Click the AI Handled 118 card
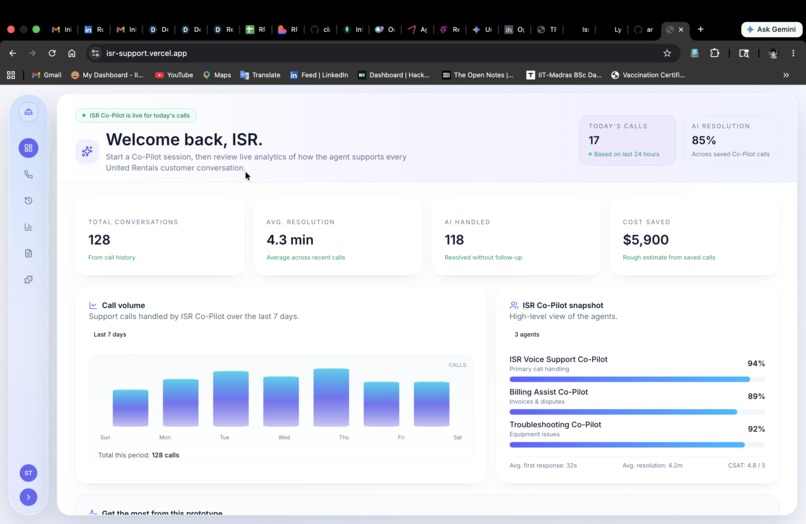The width and height of the screenshot is (806, 524). tap(516, 237)
